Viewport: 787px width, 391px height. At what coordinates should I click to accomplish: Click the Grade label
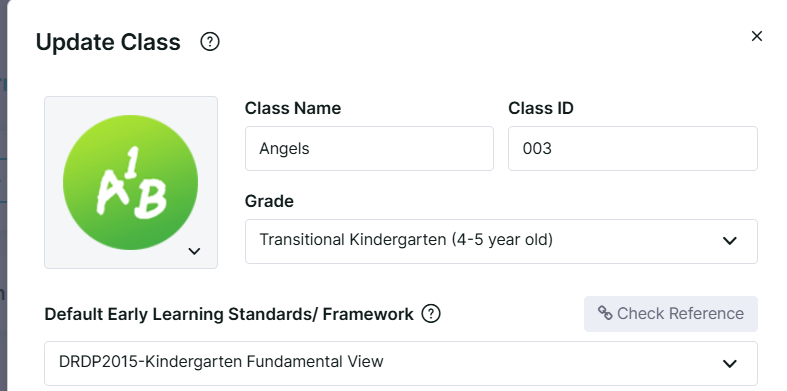tap(269, 201)
